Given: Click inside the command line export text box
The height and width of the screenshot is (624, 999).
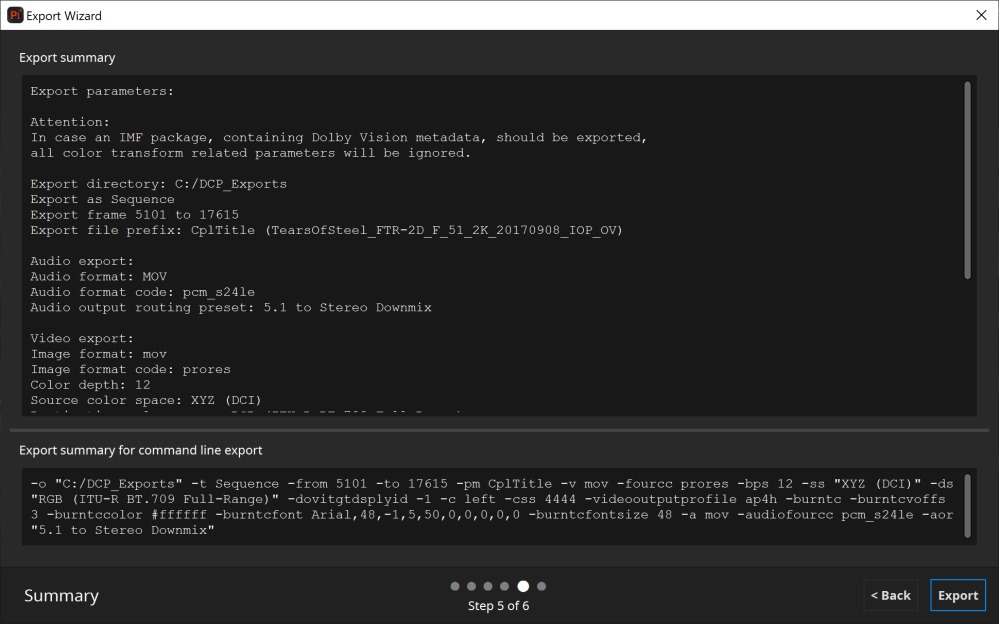Looking at the screenshot, I should [x=490, y=507].
